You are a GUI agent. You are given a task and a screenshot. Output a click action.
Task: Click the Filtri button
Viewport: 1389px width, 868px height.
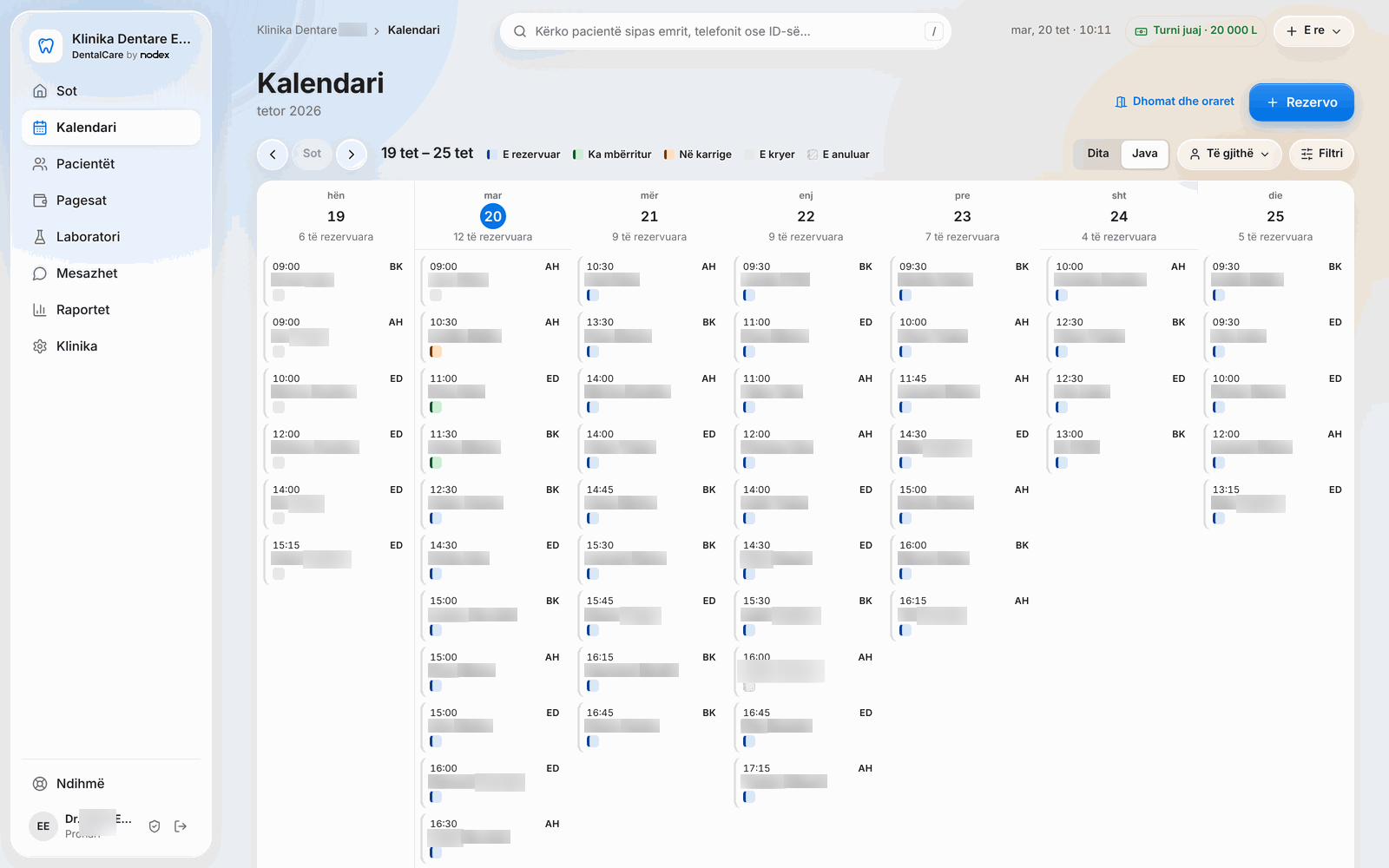click(x=1321, y=154)
